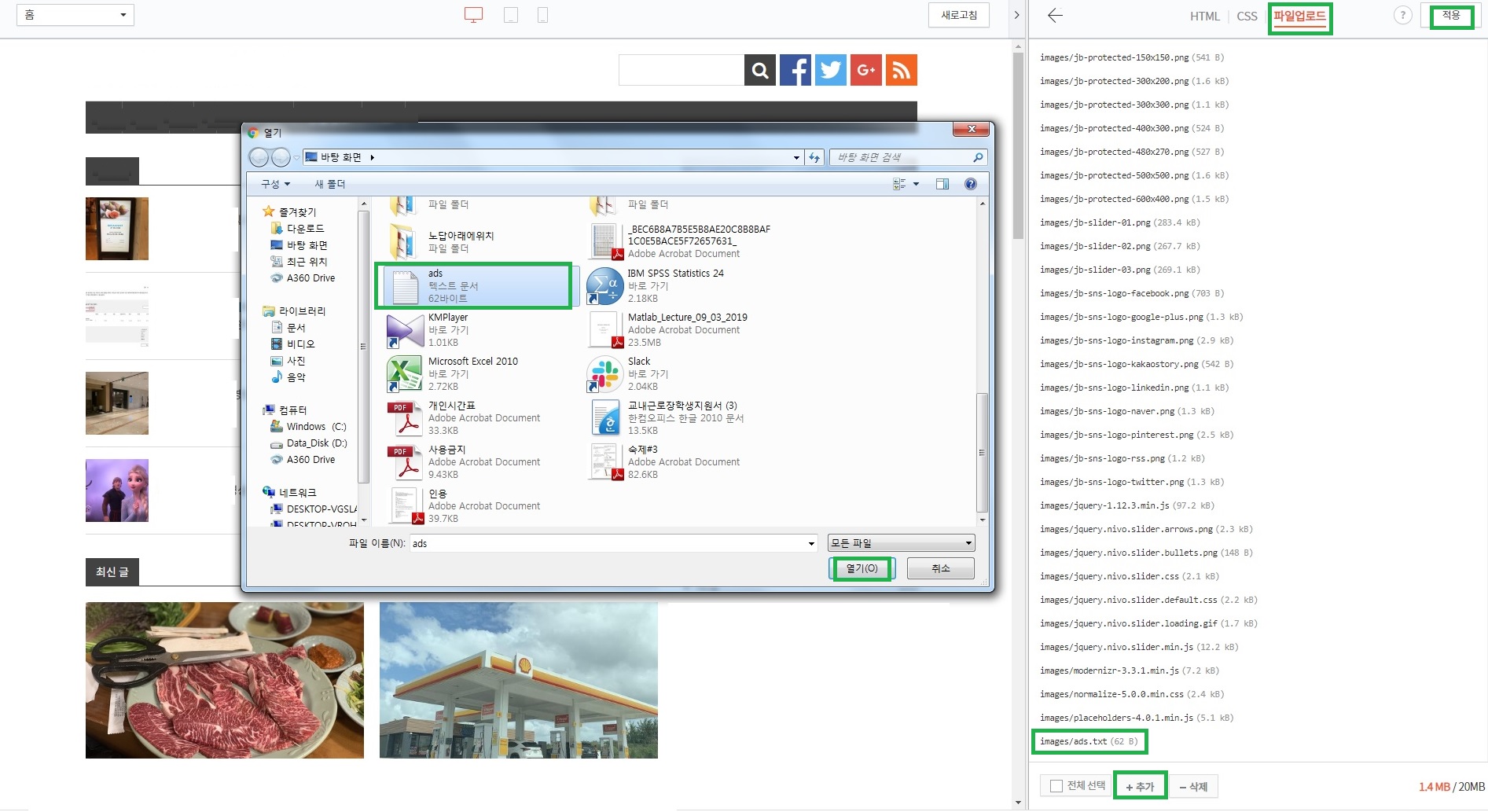Click the 취소 cancel button
Viewport: 1488px width, 812px height.
pos(941,568)
